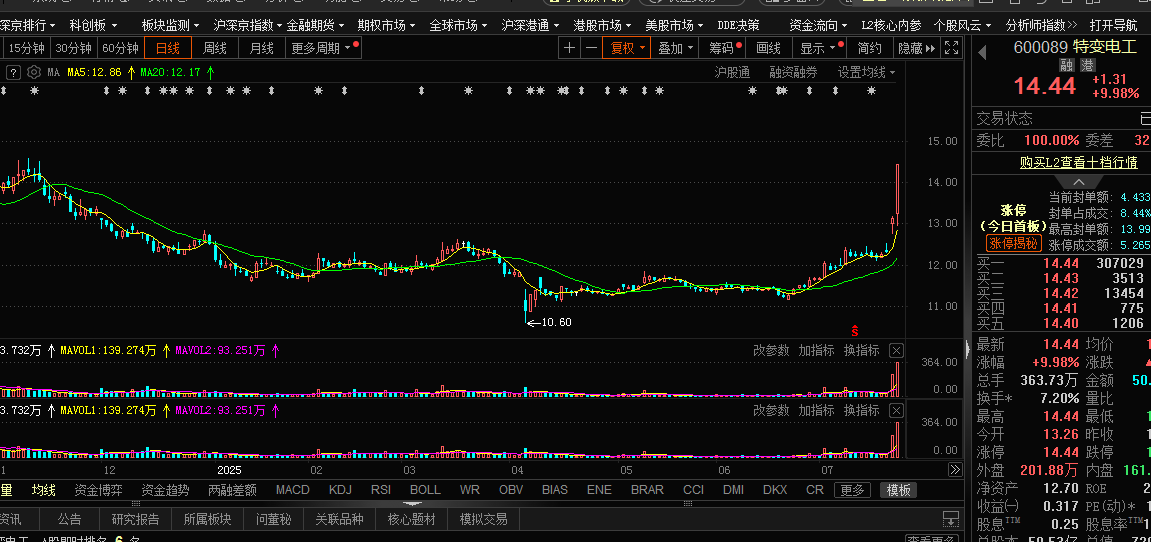Open the 全球市场 menu

coord(458,25)
